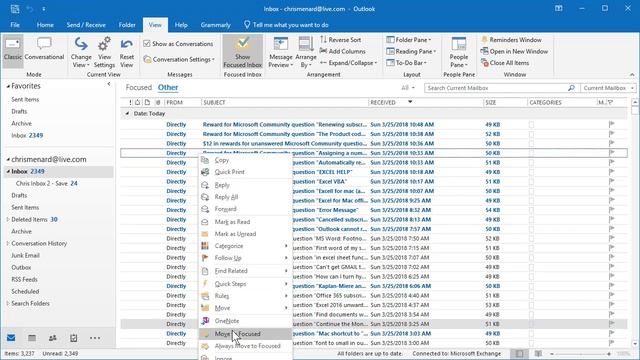Screen dimensions: 640x360
Task: Open View Settings
Action: [x=104, y=53]
